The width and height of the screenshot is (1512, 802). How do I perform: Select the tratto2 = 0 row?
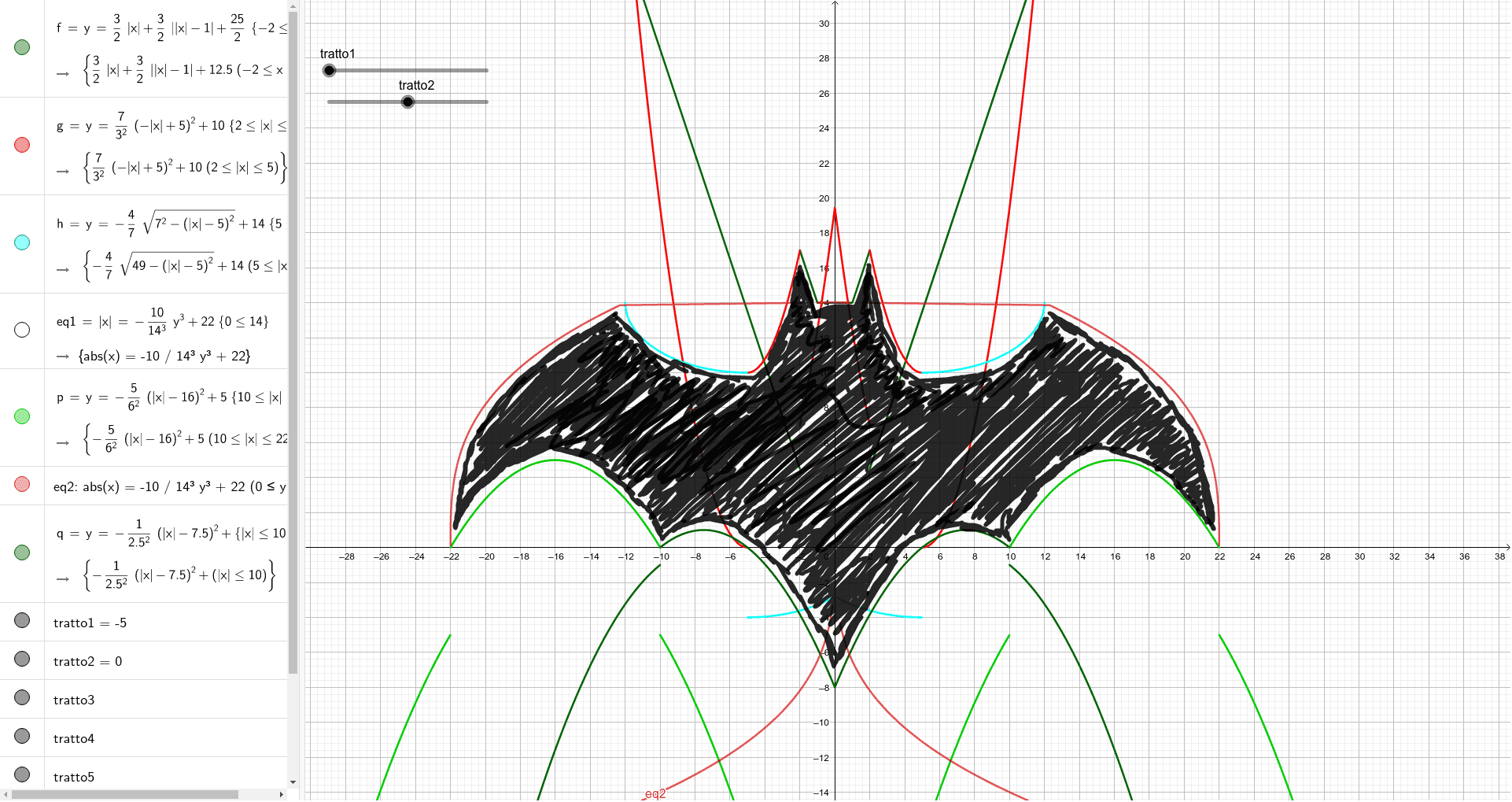[x=166, y=661]
